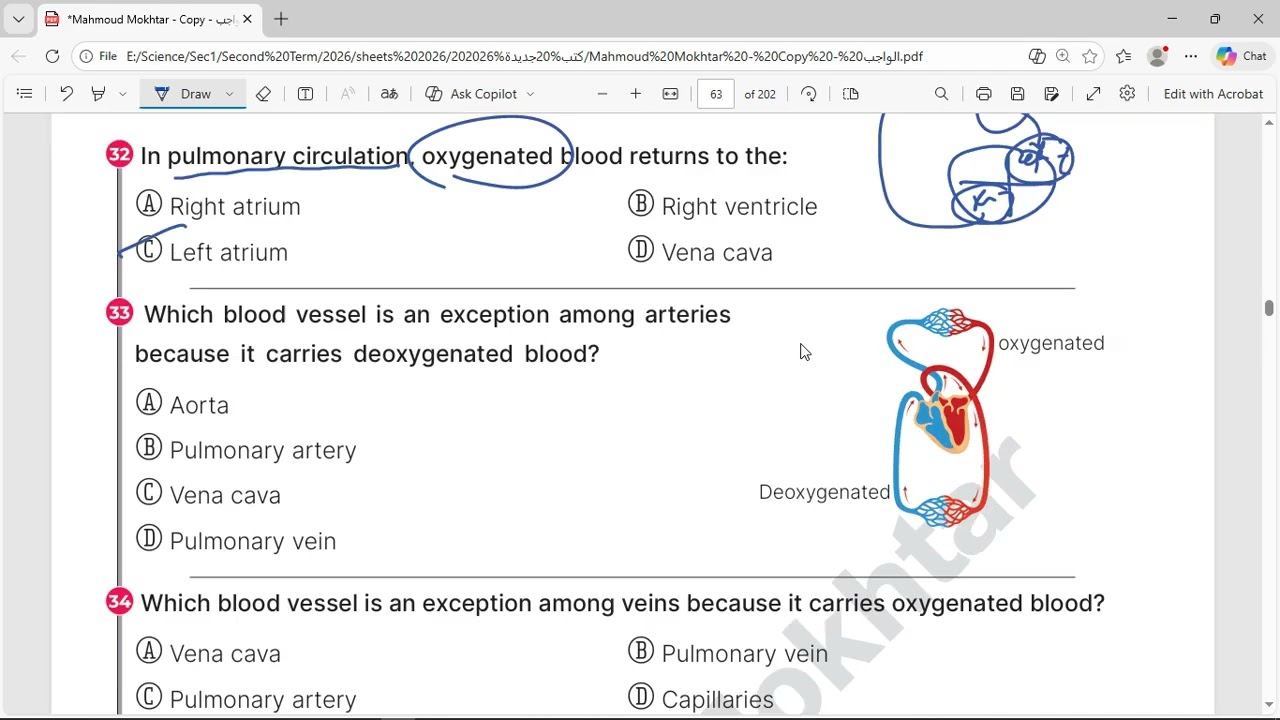Add this page to favorites star

pyautogui.click(x=1090, y=56)
